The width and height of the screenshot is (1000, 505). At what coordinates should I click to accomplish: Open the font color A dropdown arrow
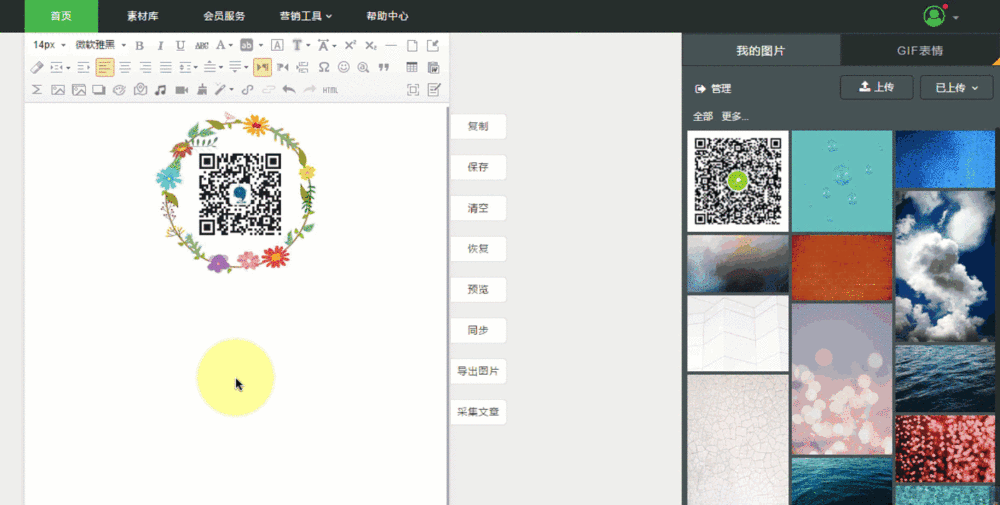[x=230, y=45]
